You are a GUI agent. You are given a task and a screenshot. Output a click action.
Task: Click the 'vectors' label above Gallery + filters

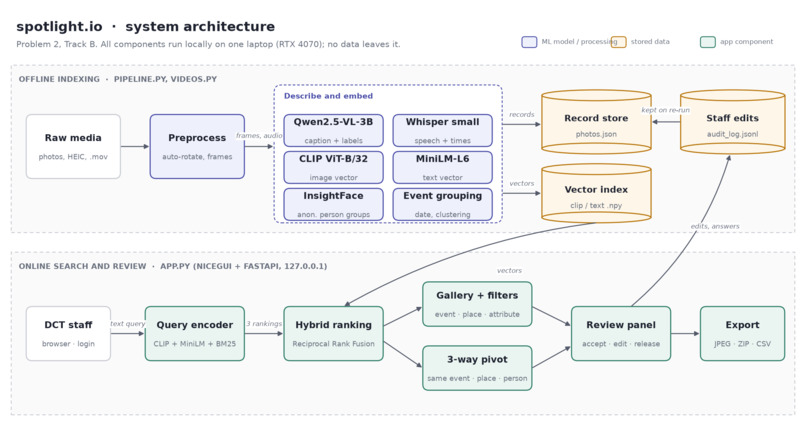(x=509, y=270)
